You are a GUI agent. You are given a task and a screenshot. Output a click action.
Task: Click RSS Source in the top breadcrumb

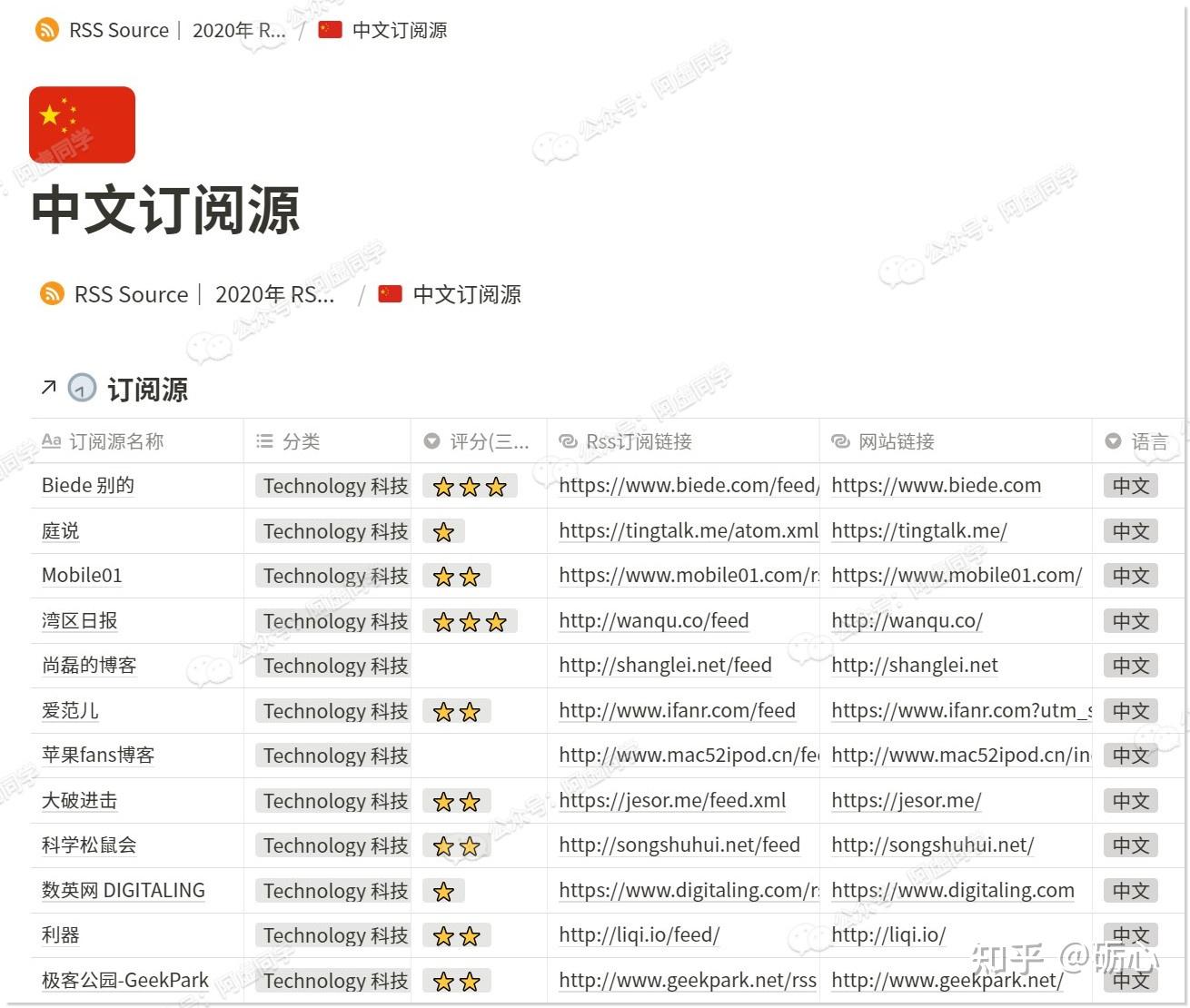[x=118, y=29]
